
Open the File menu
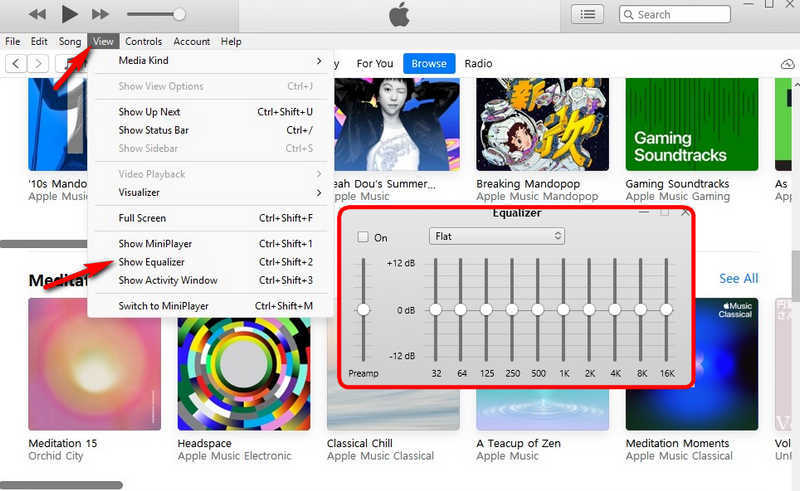click(13, 41)
